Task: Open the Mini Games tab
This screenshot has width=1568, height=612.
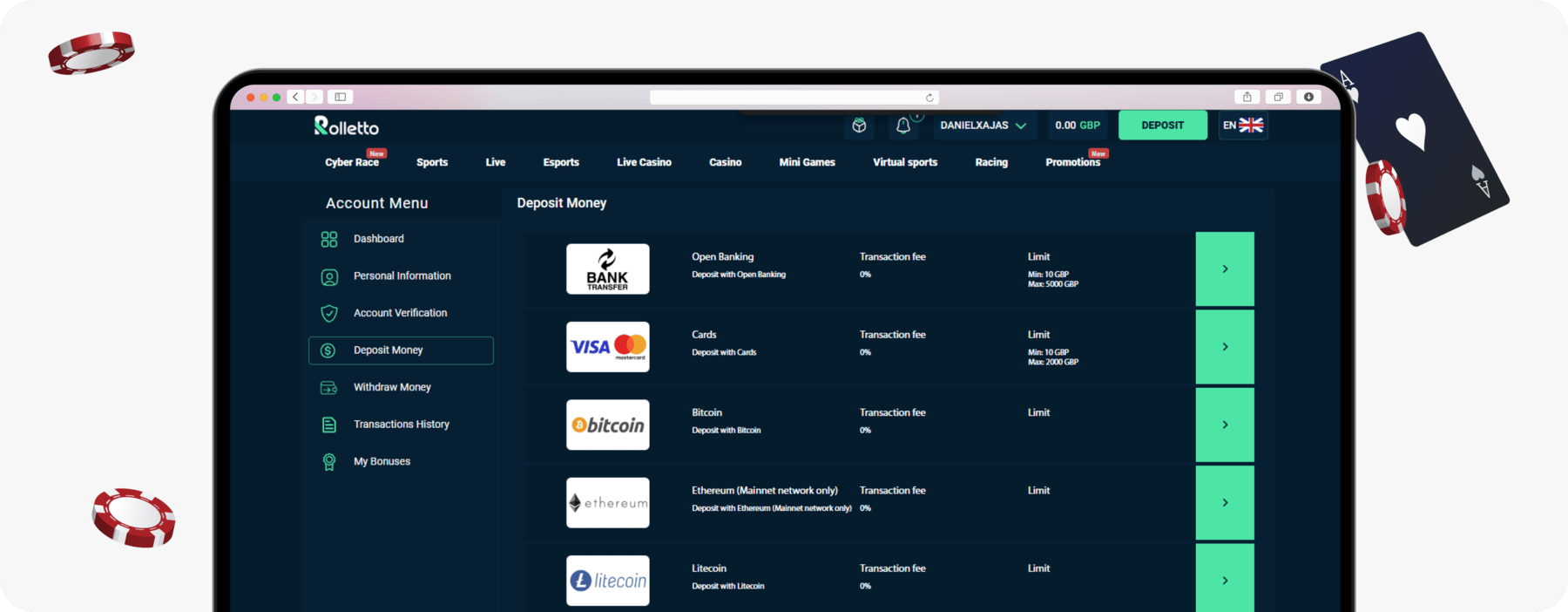Action: point(807,162)
